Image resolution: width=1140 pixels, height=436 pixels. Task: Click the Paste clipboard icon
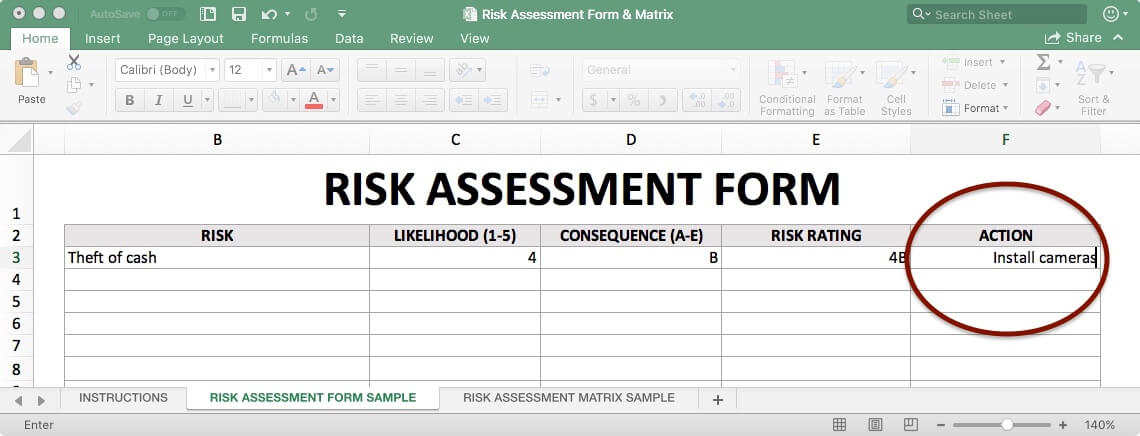[x=27, y=73]
